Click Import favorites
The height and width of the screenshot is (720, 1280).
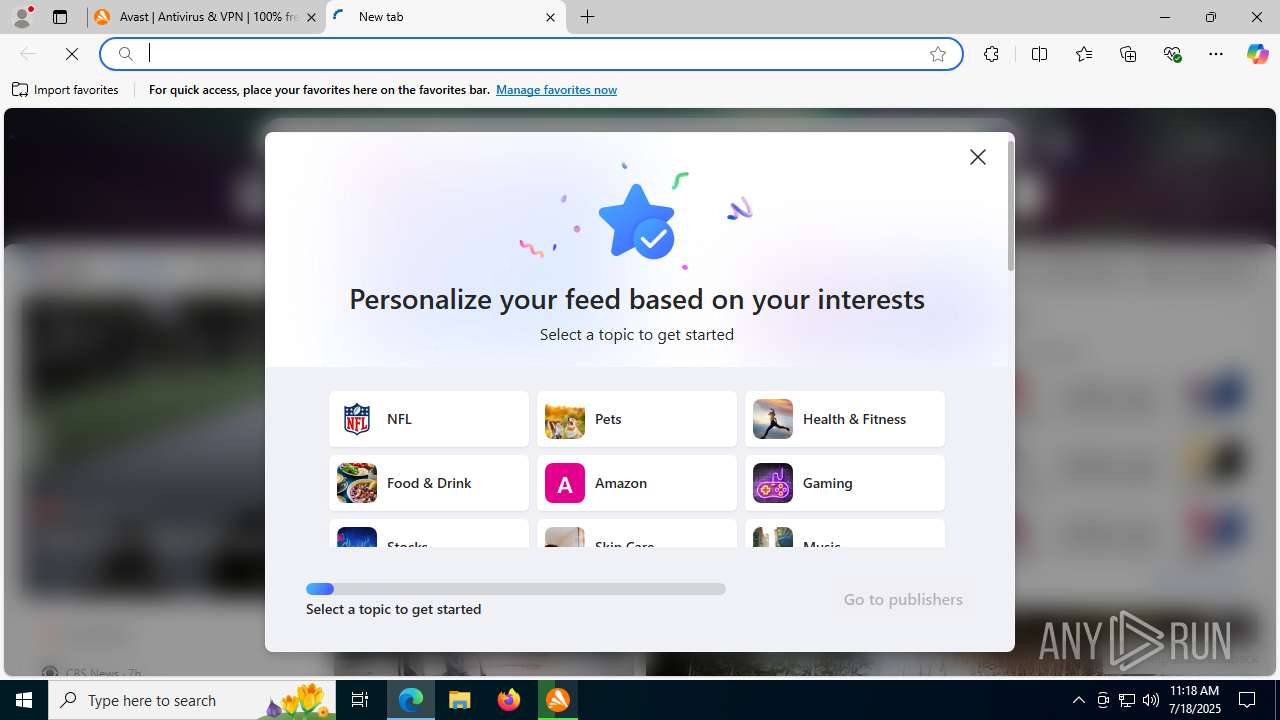coord(66,90)
